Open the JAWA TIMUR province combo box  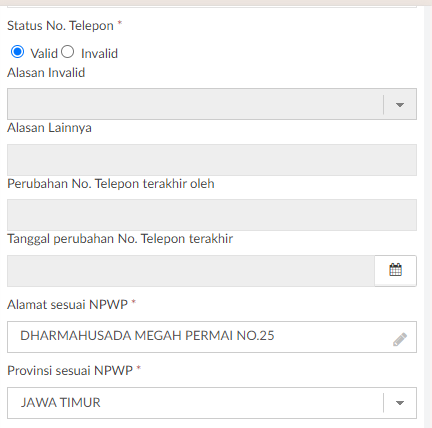[x=212, y=403]
